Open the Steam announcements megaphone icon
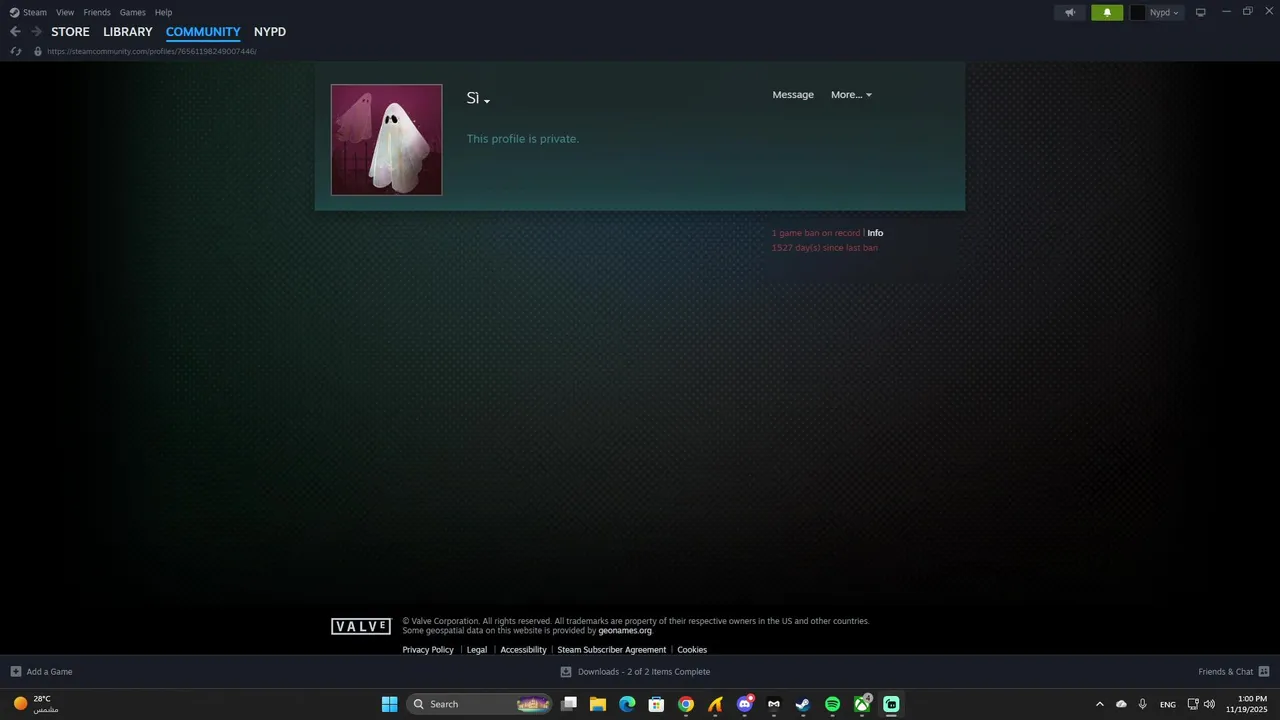Viewport: 1280px width, 720px height. 1070,13
